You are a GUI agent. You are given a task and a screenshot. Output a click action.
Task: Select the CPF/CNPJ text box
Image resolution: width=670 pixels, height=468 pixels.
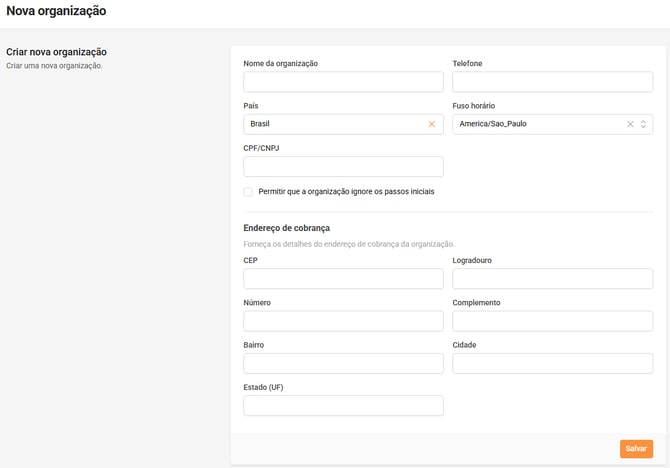(x=343, y=166)
